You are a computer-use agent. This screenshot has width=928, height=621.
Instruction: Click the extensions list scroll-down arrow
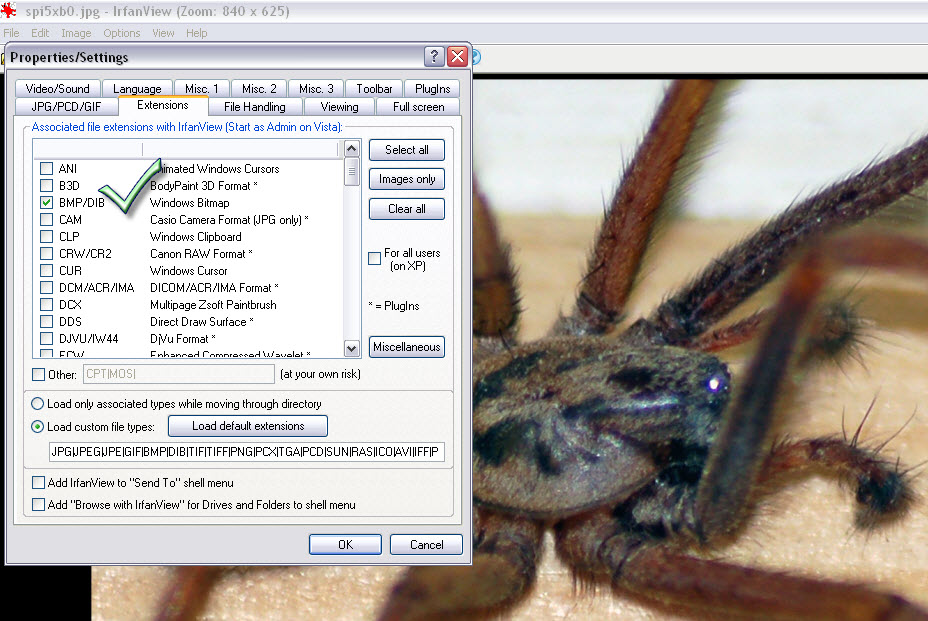[351, 348]
